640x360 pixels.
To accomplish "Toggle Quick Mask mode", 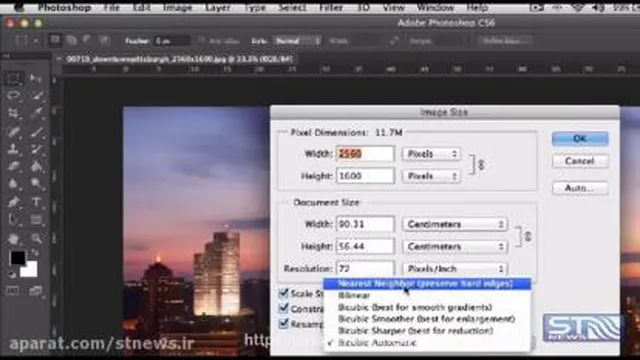I will click(13, 290).
